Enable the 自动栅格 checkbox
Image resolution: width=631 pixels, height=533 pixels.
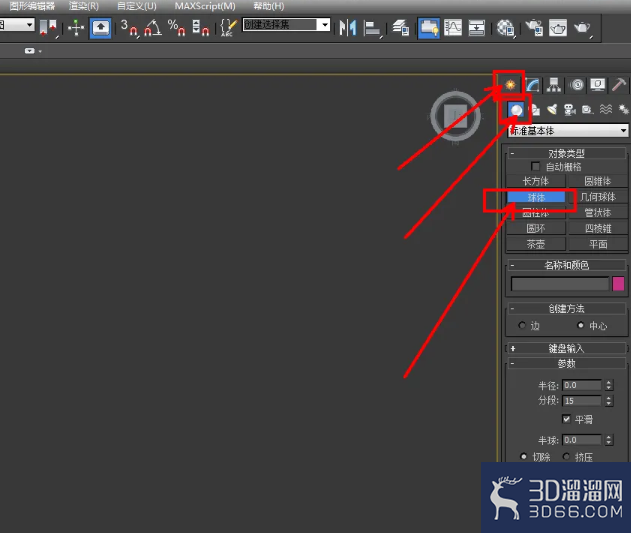pyautogui.click(x=535, y=166)
